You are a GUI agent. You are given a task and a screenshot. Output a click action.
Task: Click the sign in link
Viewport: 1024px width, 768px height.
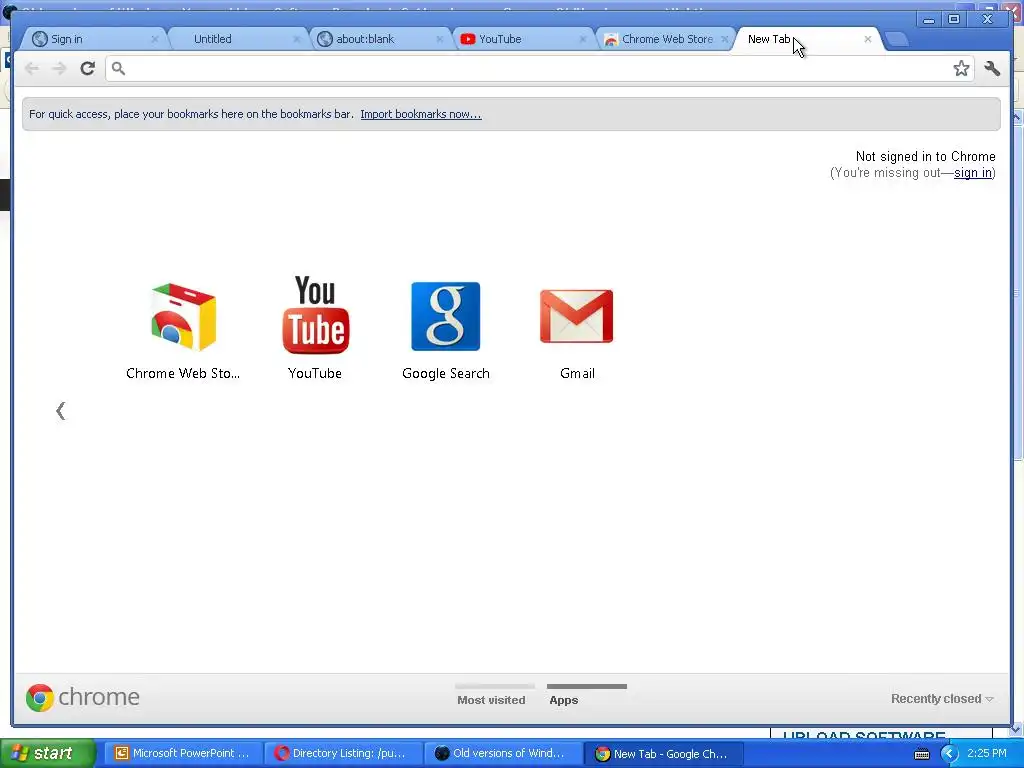[x=972, y=173]
